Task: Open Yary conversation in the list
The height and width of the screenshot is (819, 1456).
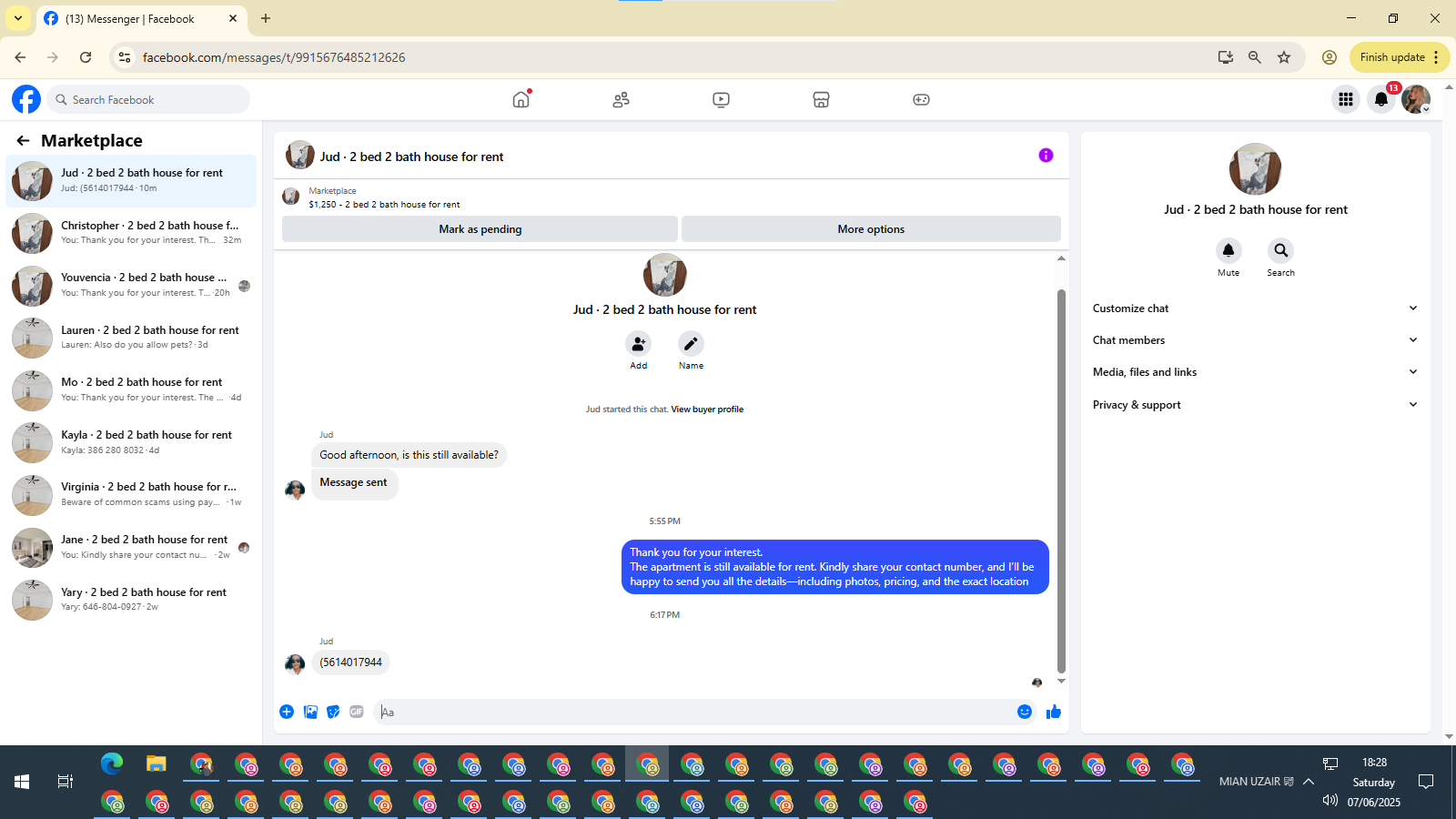Action: point(131,600)
